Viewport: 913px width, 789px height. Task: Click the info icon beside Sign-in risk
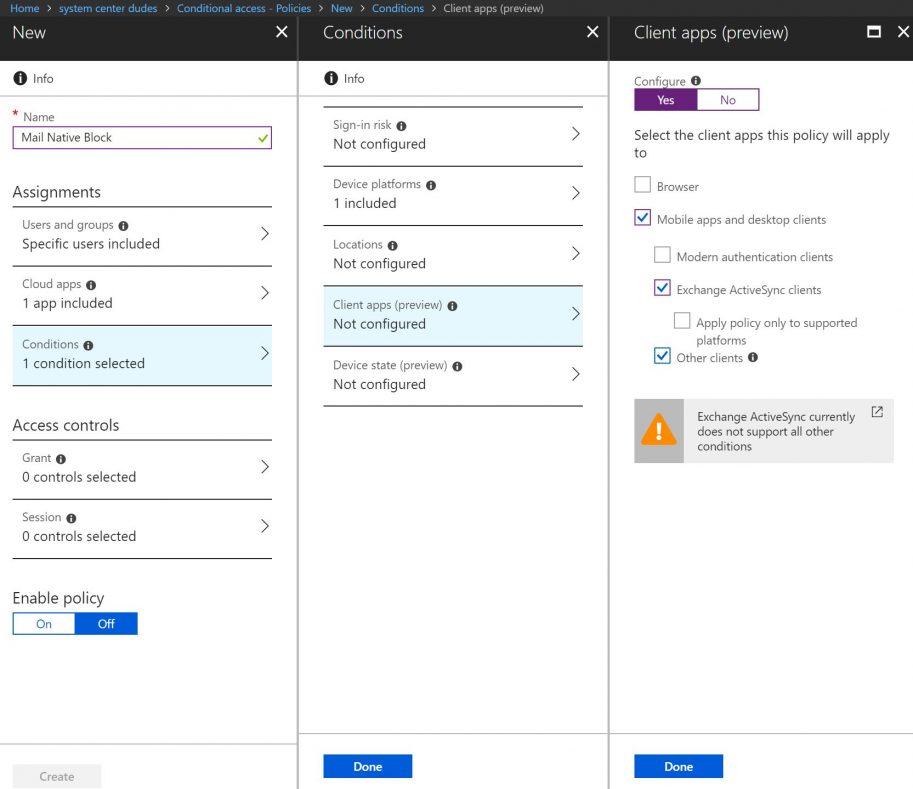click(400, 126)
